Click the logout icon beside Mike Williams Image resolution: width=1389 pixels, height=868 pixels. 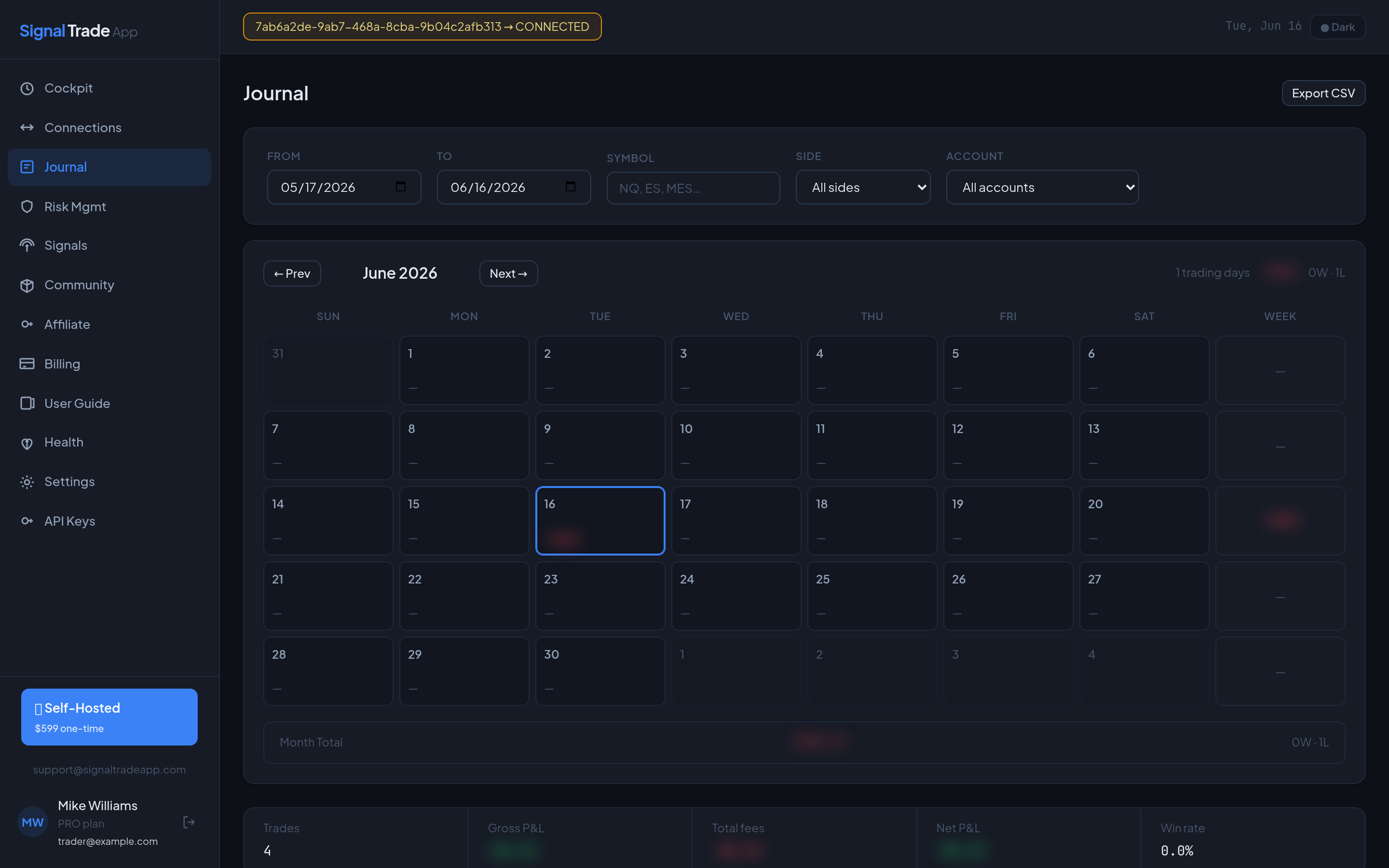[189, 823]
